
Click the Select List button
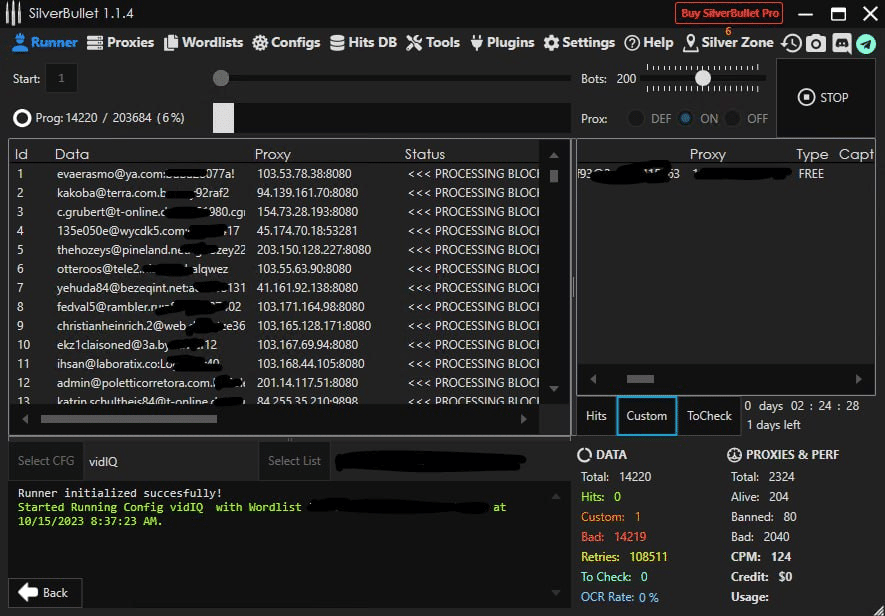(294, 461)
